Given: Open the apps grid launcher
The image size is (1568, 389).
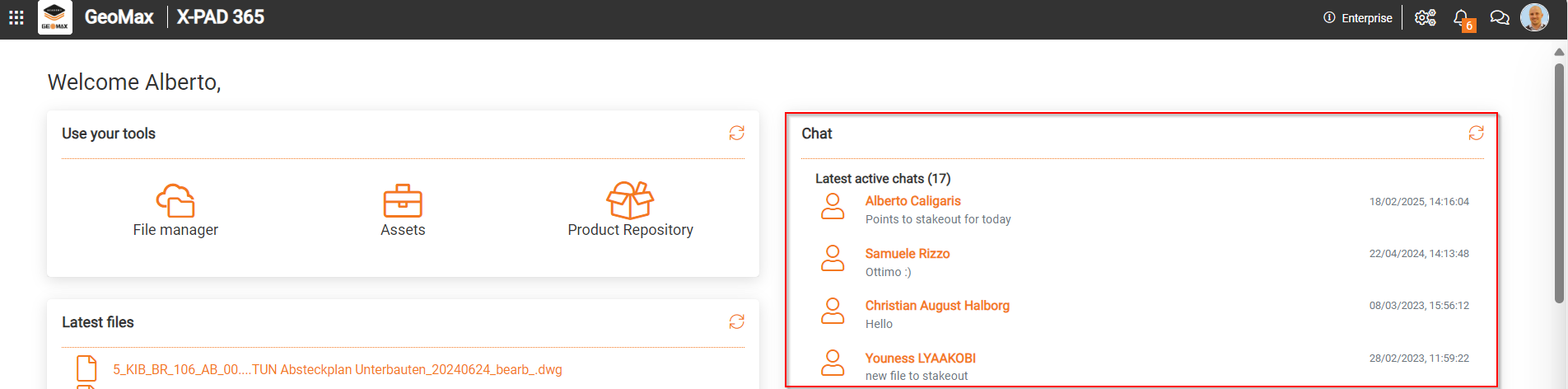Looking at the screenshot, I should coord(16,17).
